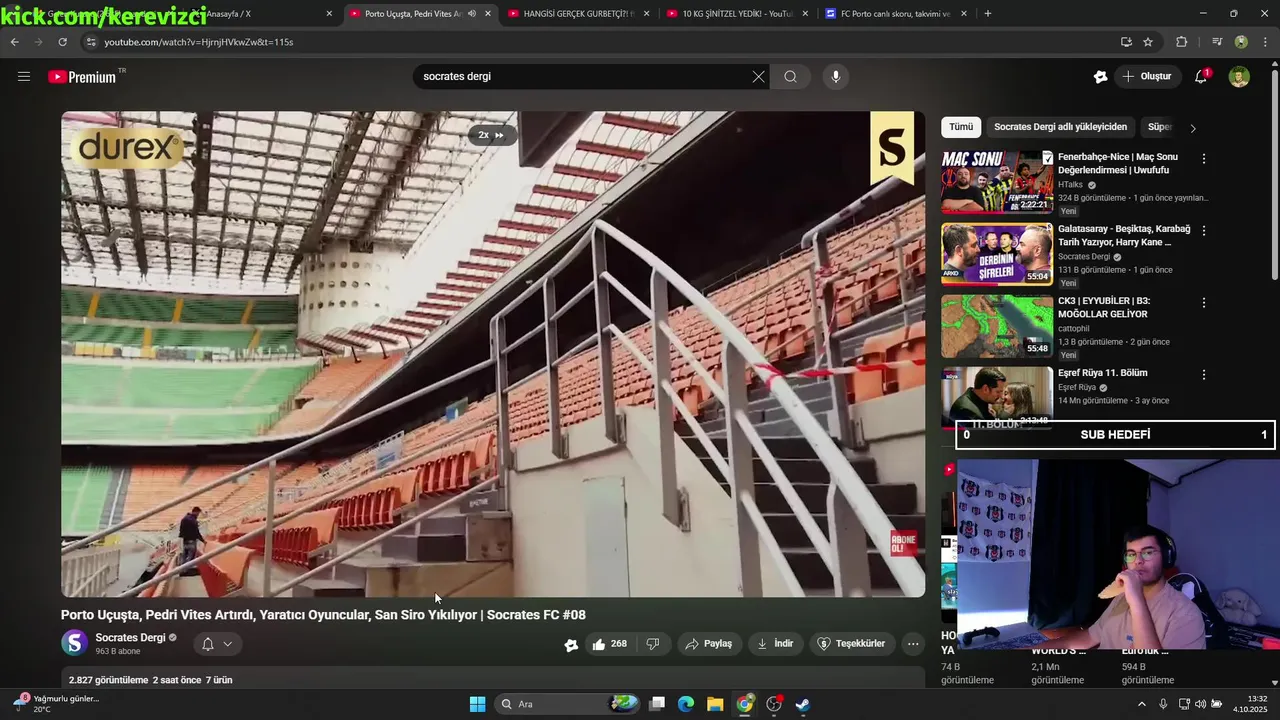Click the taskbar Ara search box

pos(568,704)
